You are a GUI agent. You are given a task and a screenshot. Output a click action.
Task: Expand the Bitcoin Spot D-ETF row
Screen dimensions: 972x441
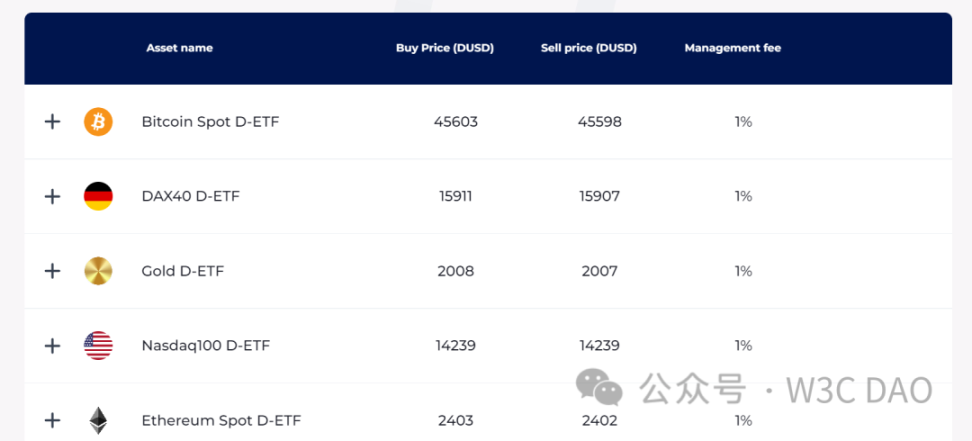[53, 122]
